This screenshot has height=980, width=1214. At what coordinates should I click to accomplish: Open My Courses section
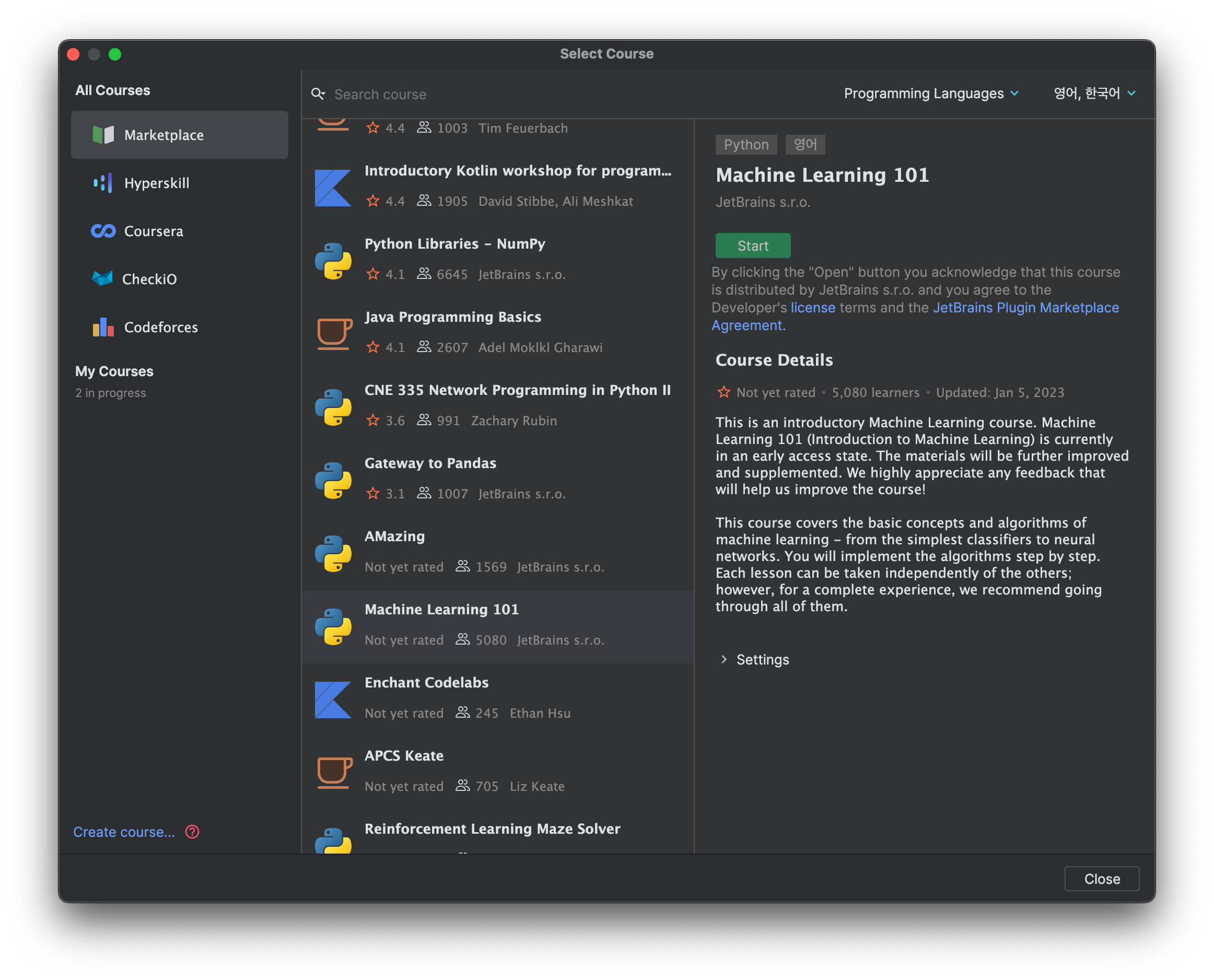click(x=114, y=371)
